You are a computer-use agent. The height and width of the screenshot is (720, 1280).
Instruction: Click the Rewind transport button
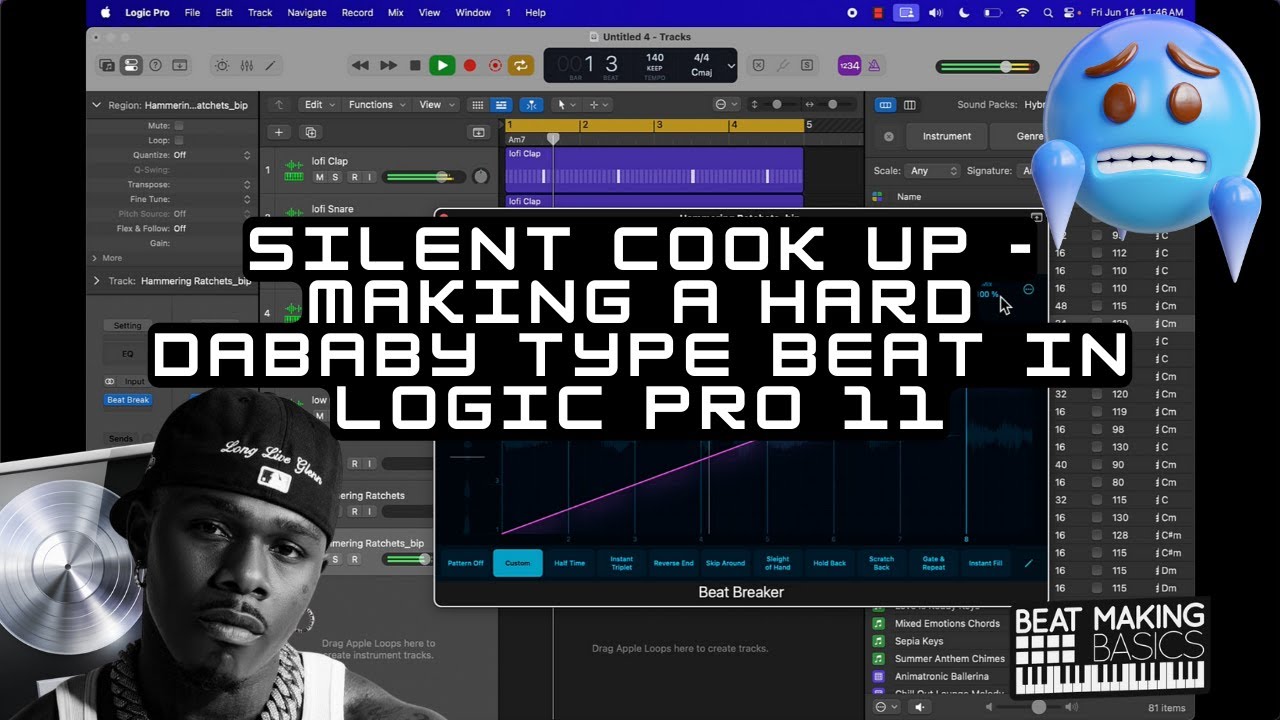click(361, 66)
